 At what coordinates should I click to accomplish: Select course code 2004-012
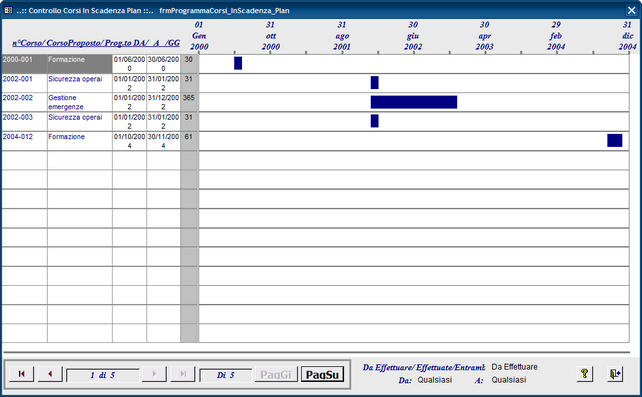(x=18, y=137)
